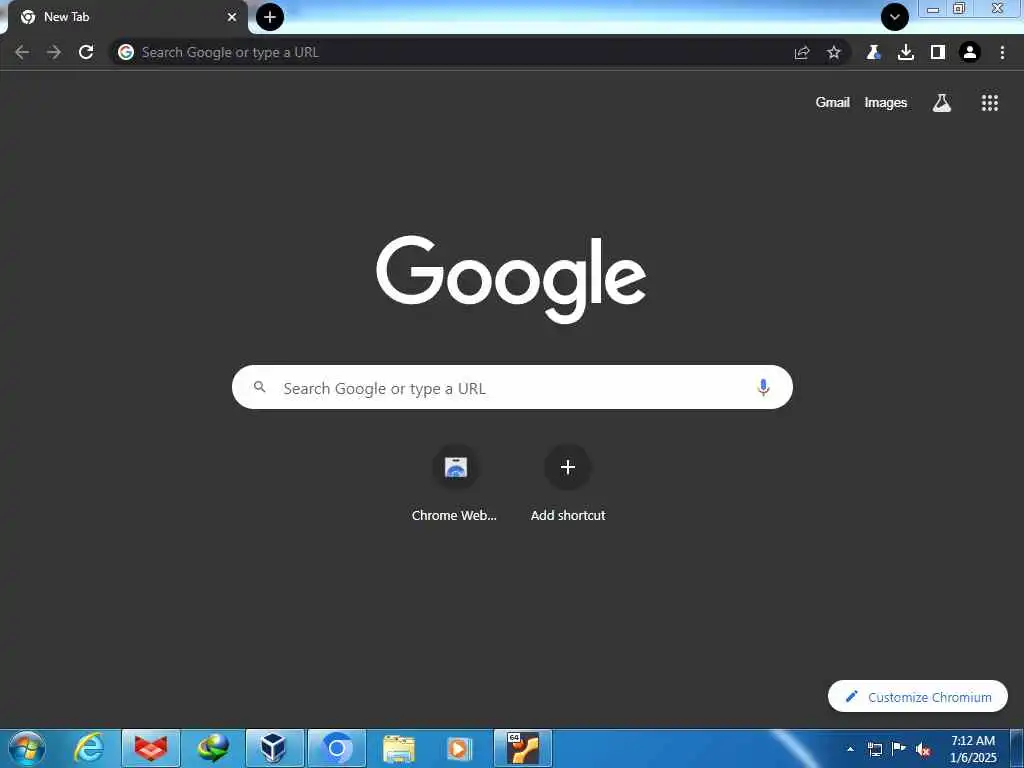Screen dimensions: 1024x768
Task: Close the New Tab tab
Action: tap(232, 17)
